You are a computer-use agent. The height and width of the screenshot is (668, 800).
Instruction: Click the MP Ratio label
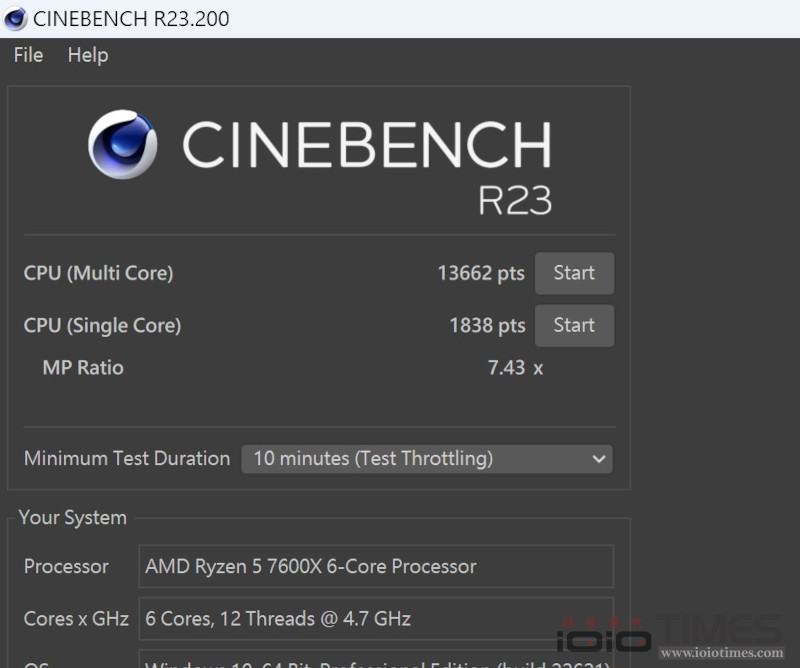tap(83, 367)
